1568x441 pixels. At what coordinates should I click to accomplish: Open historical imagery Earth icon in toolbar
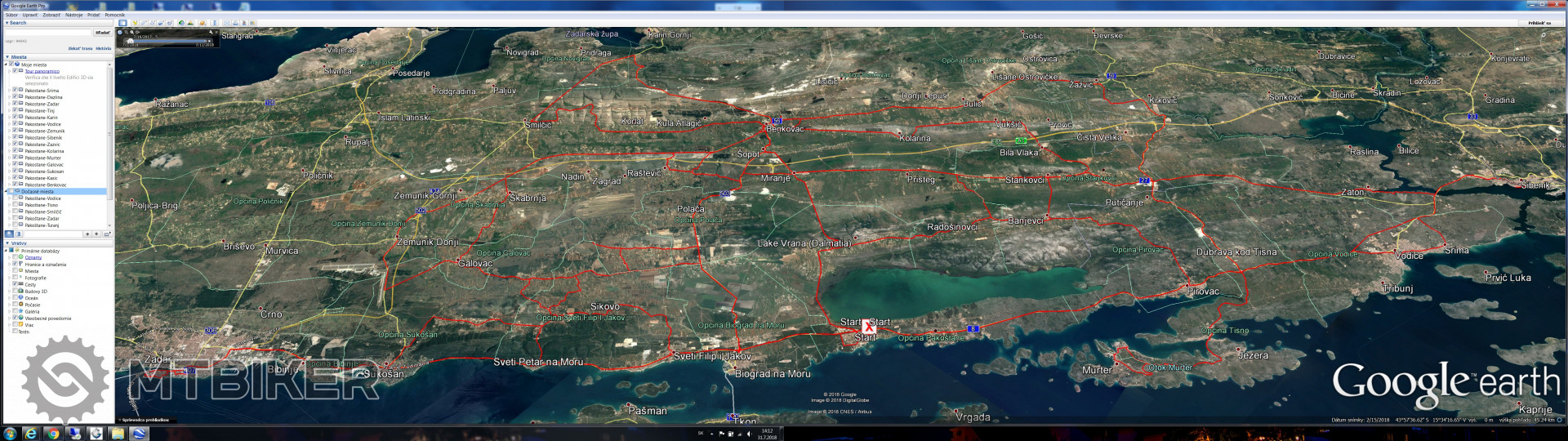coord(181,23)
